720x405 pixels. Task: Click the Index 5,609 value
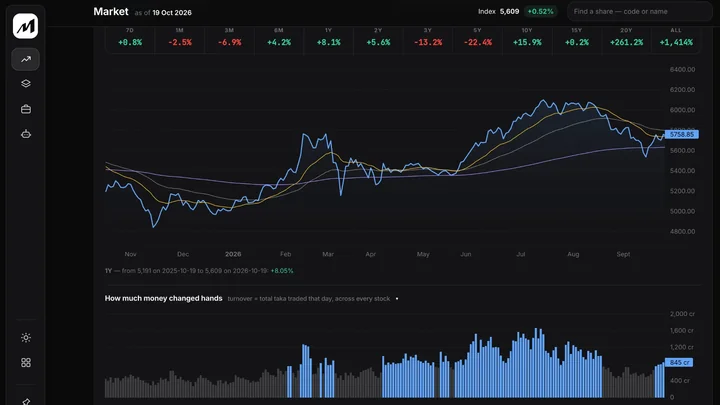(498, 11)
